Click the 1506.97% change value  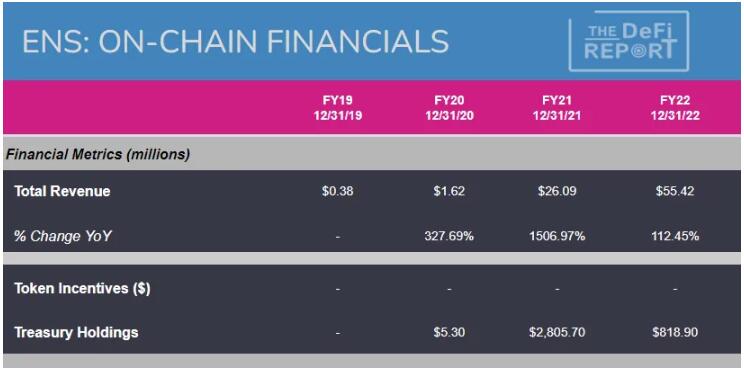coord(557,236)
